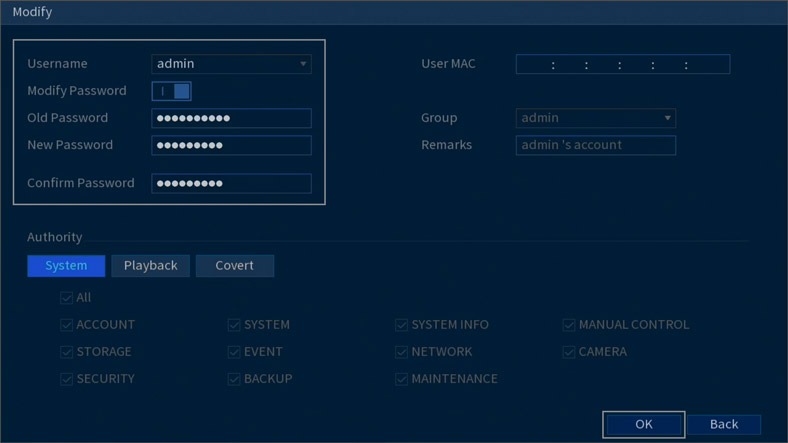The image size is (788, 443).
Task: Toggle the Modify Password switch
Action: coord(171,91)
